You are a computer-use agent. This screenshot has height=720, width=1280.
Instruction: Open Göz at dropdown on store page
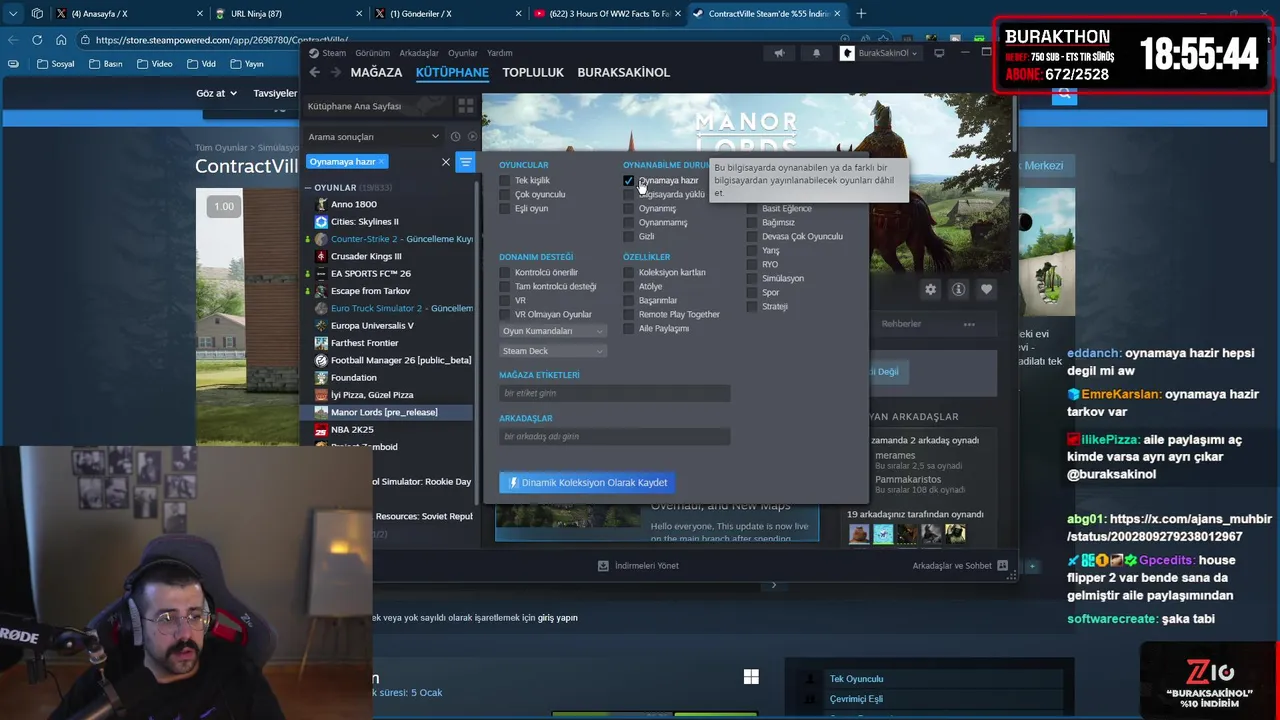point(217,93)
